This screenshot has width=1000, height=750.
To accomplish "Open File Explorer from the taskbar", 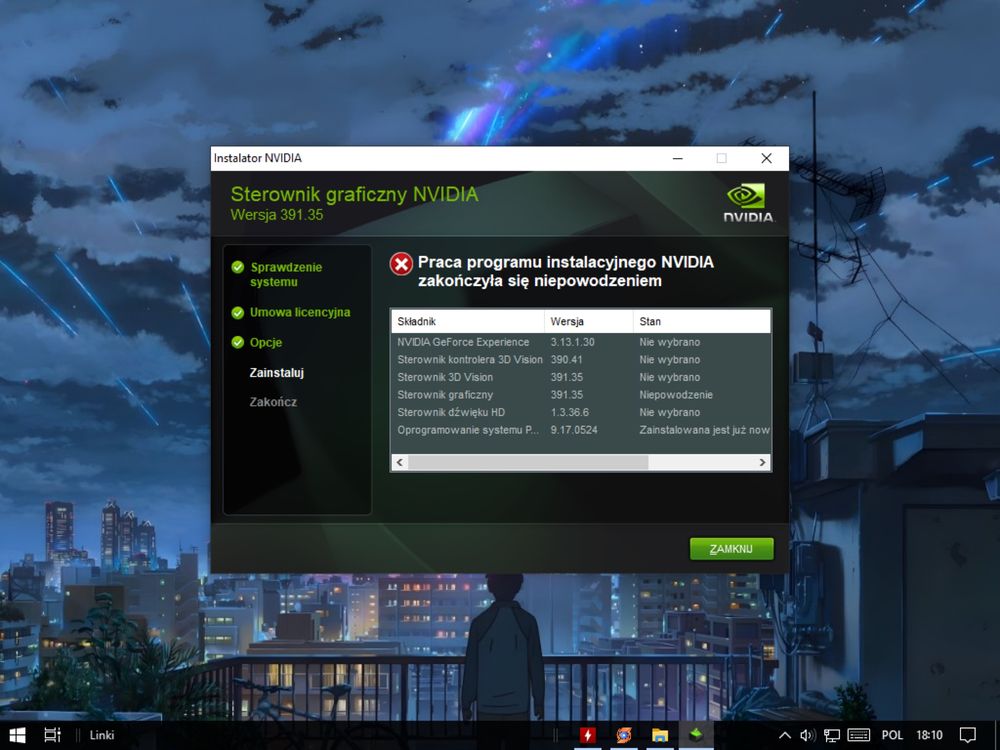I will click(x=660, y=735).
